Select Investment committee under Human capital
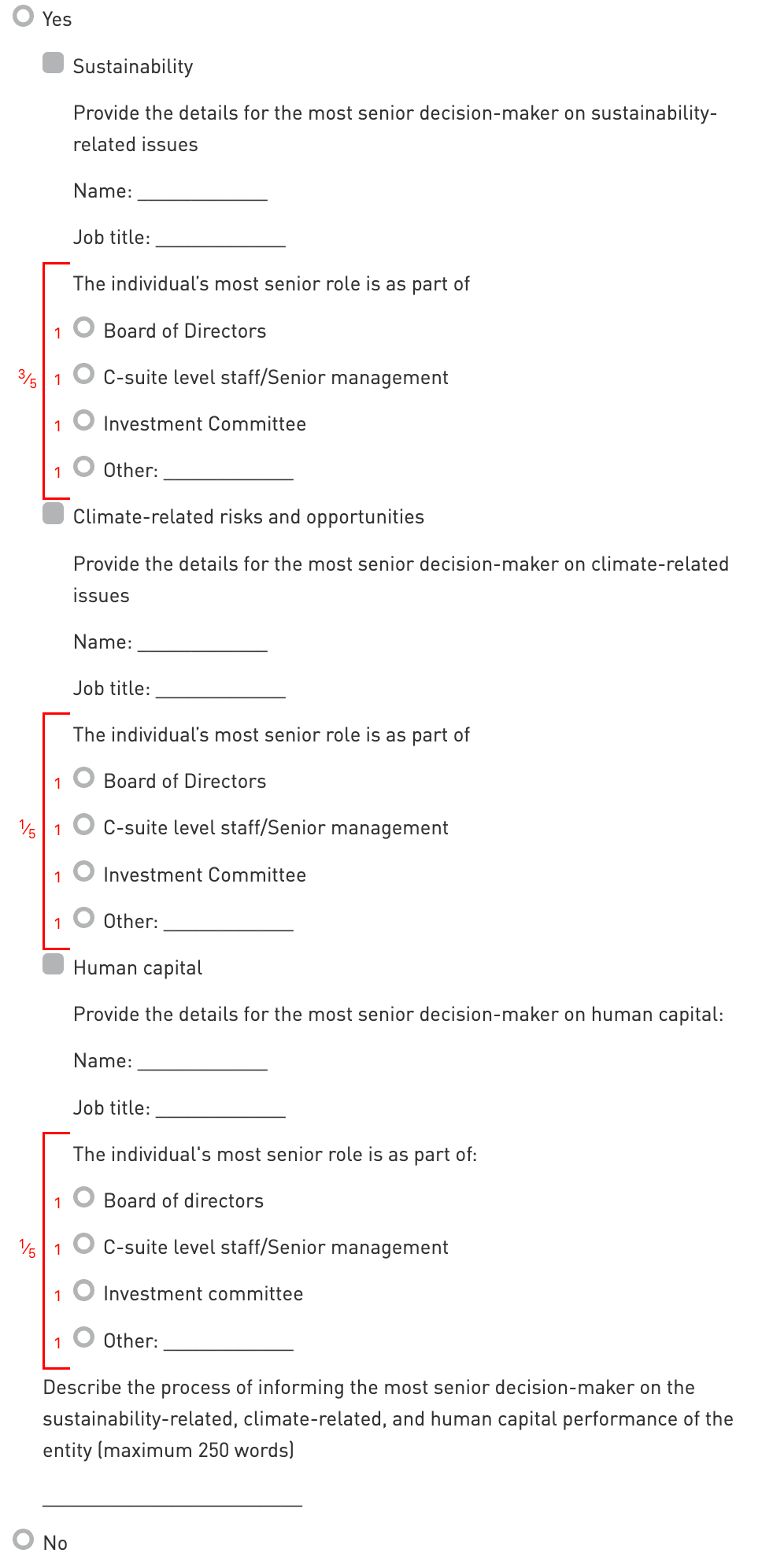This screenshot has width=773, height=1568. [x=84, y=1291]
